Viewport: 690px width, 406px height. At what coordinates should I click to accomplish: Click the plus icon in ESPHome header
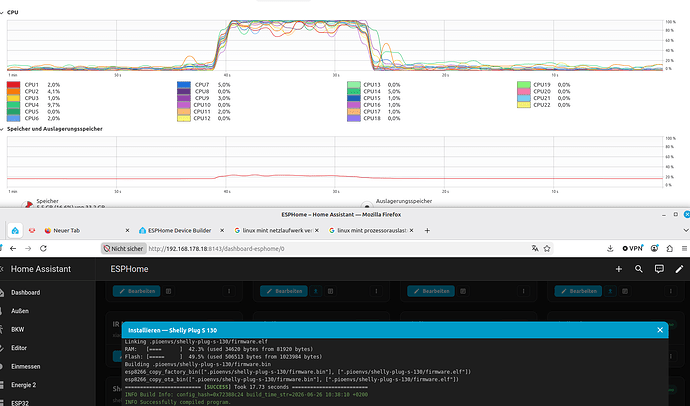[619, 269]
